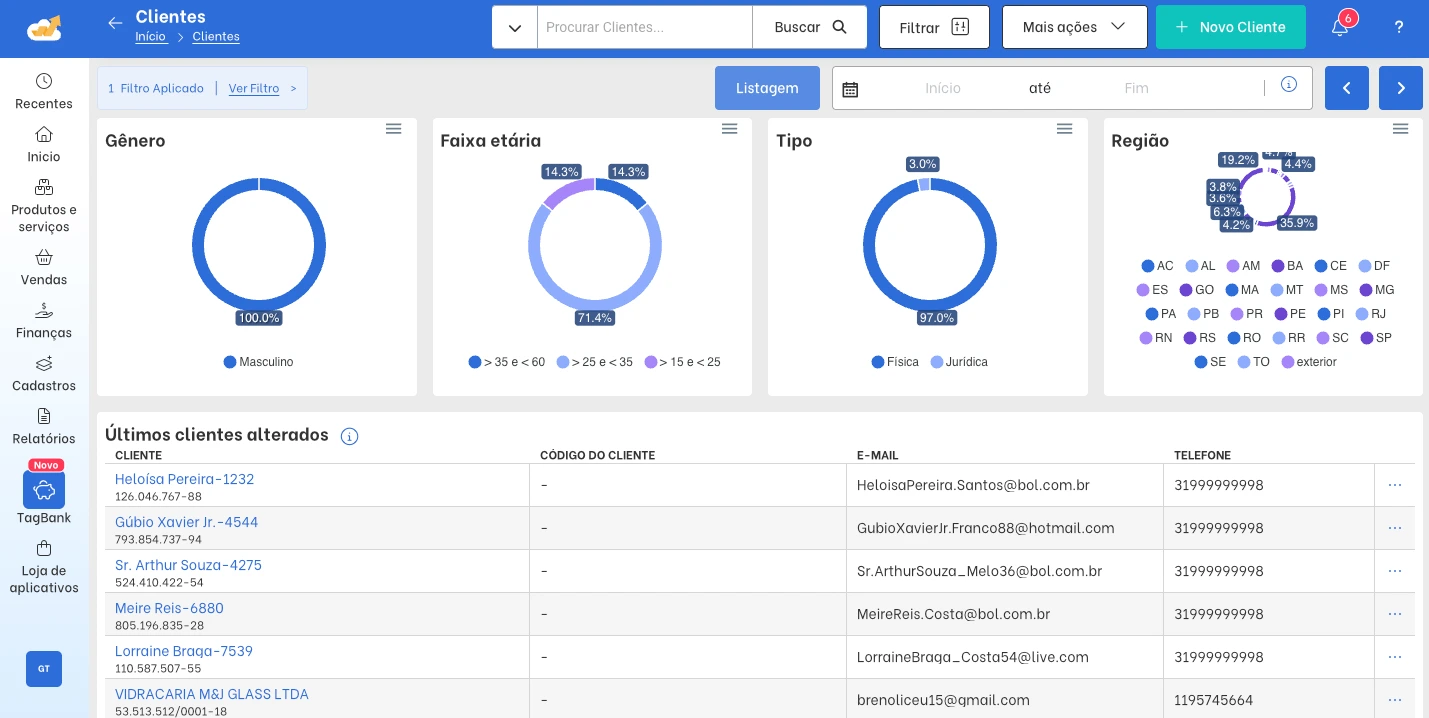Image resolution: width=1429 pixels, height=718 pixels.
Task: Open the Gênero chart menu
Action: [394, 129]
